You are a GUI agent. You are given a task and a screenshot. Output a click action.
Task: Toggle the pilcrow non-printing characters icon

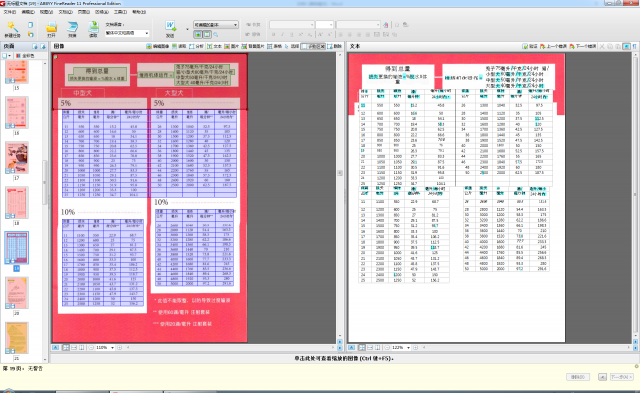[x=634, y=46]
